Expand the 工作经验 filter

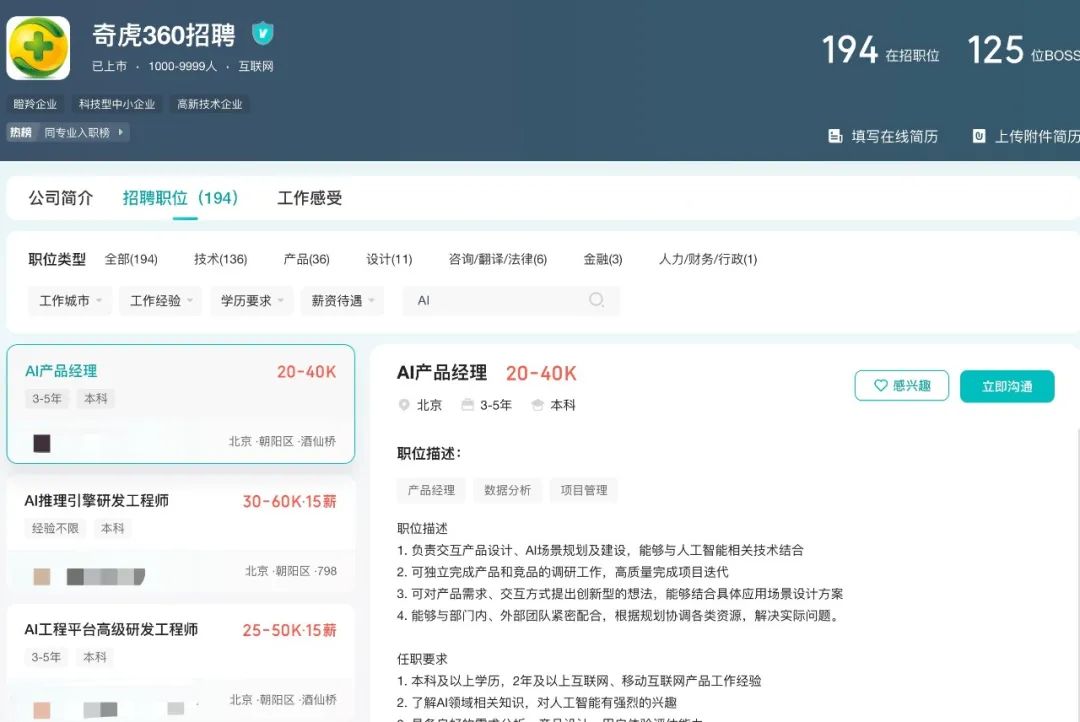(160, 301)
